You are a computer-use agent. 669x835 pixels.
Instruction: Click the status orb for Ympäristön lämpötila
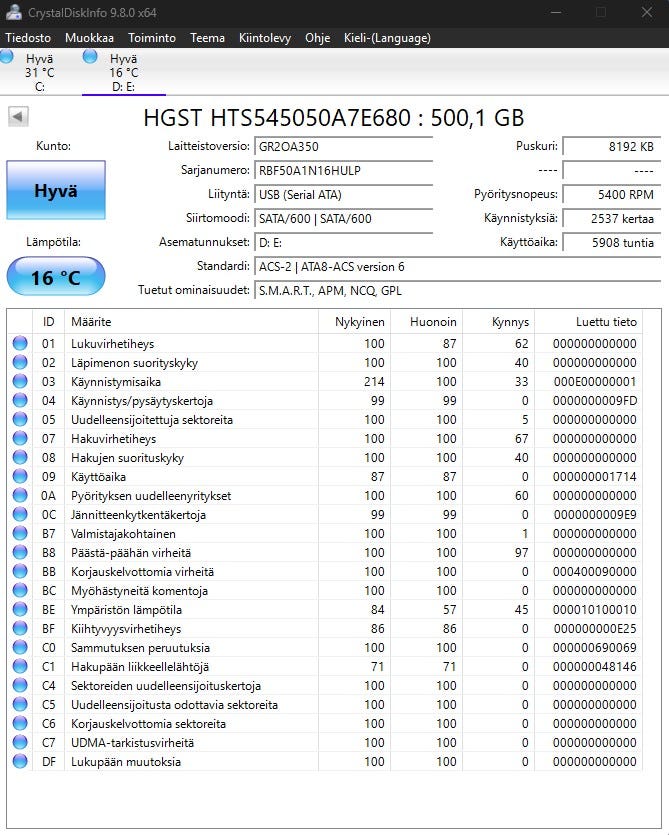tap(20, 610)
